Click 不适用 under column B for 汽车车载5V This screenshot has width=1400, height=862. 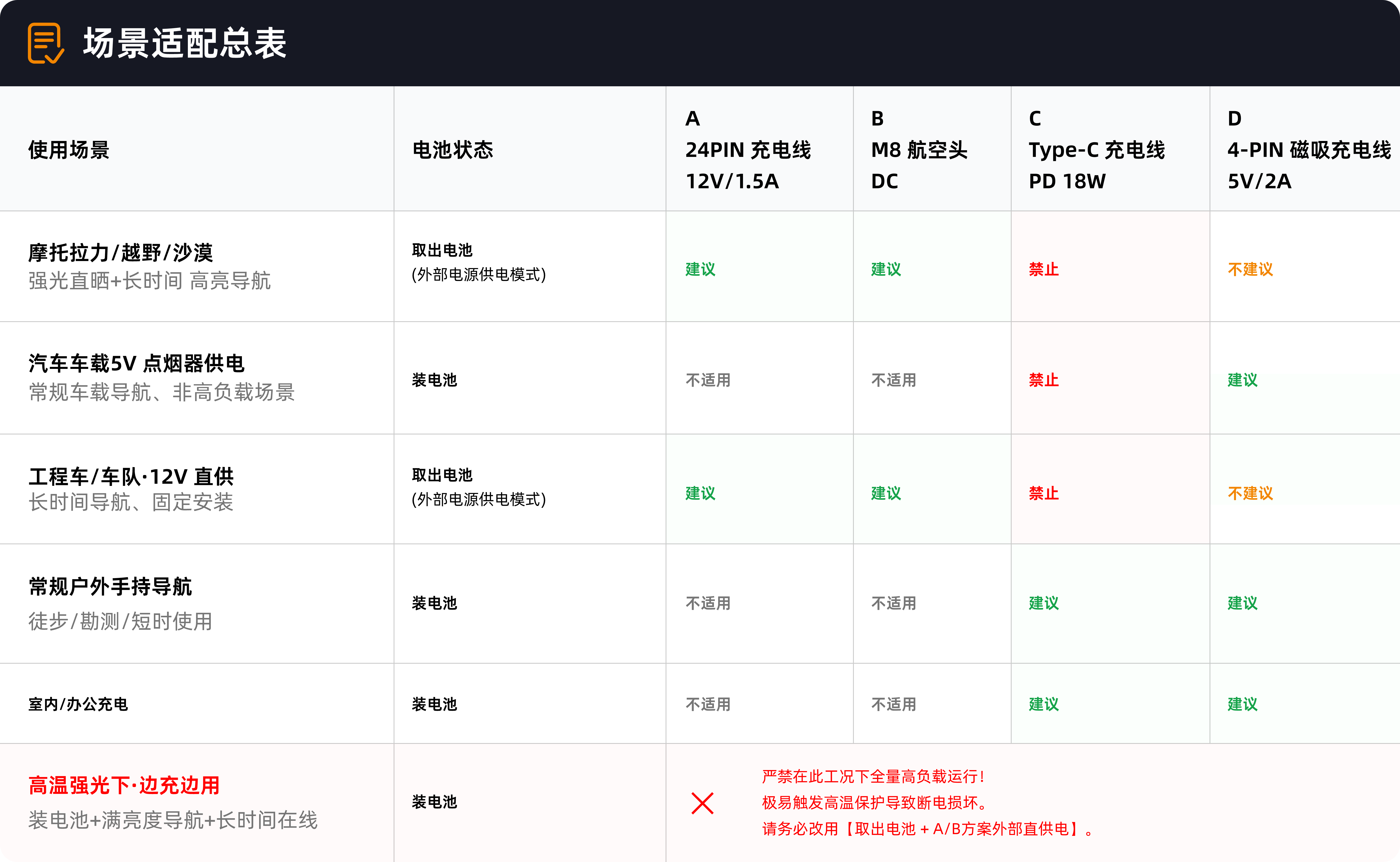pos(894,380)
